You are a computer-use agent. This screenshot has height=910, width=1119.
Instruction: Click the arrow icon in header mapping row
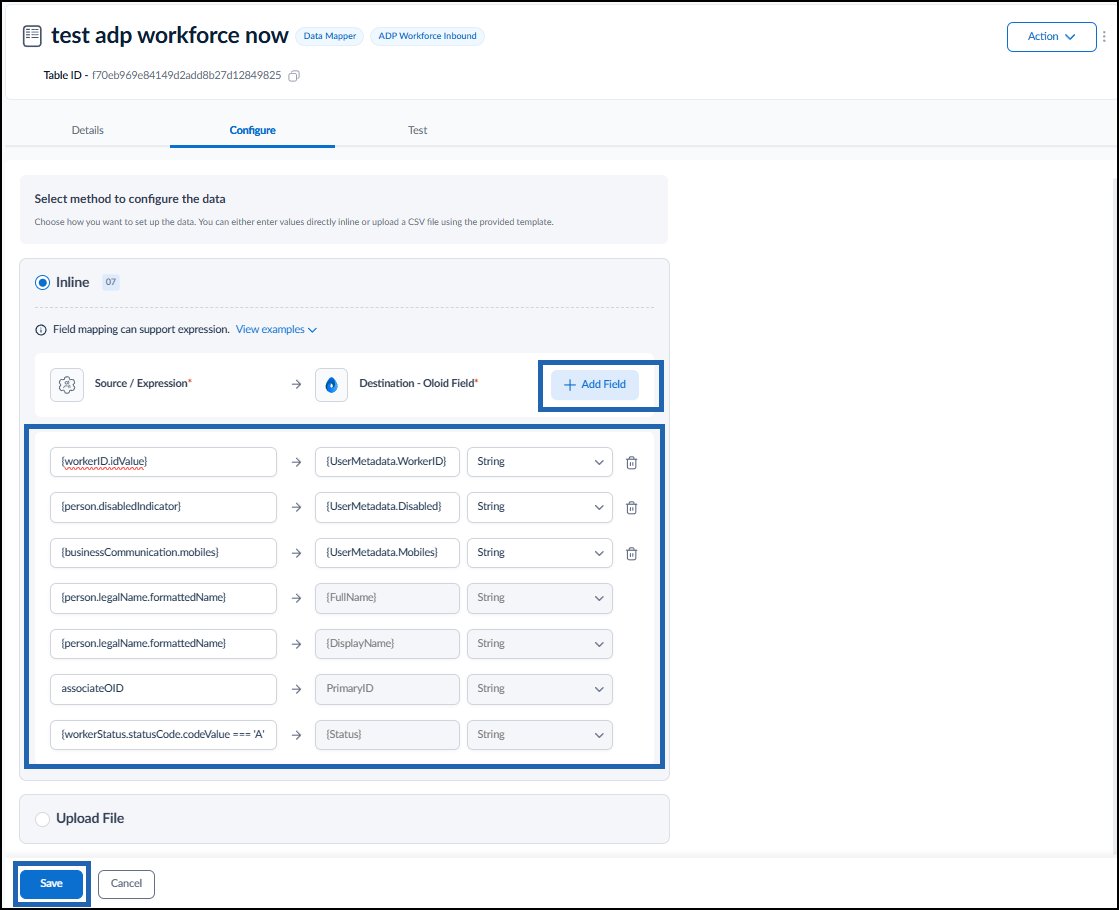point(296,385)
